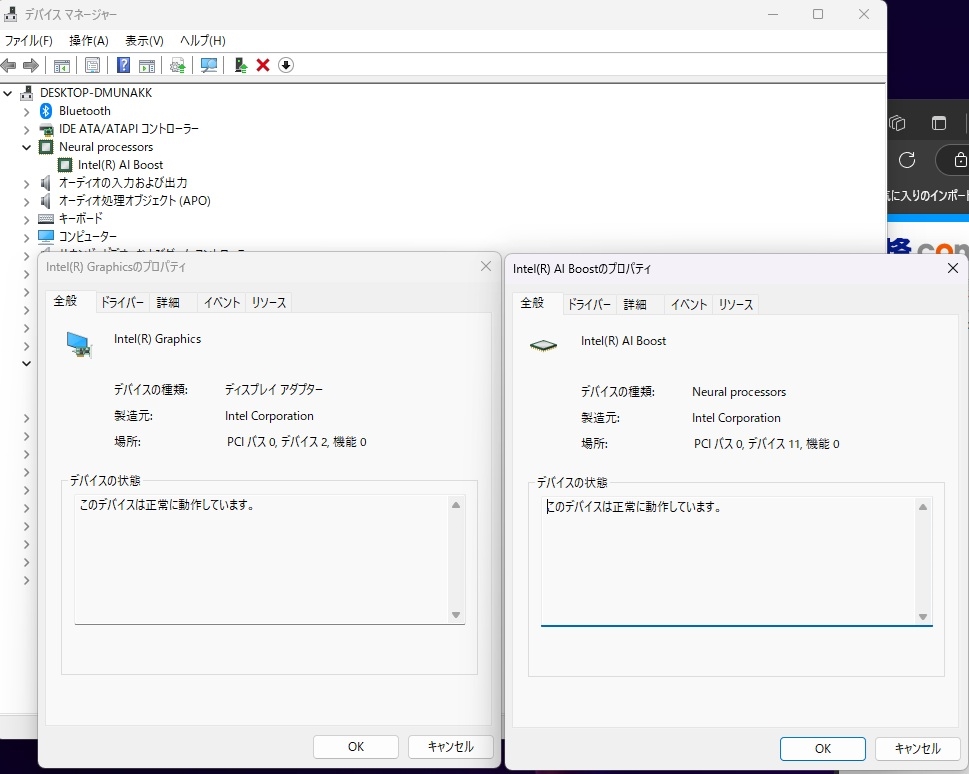
Task: Click the Bluetooth icon in the device tree
Action: [x=46, y=111]
